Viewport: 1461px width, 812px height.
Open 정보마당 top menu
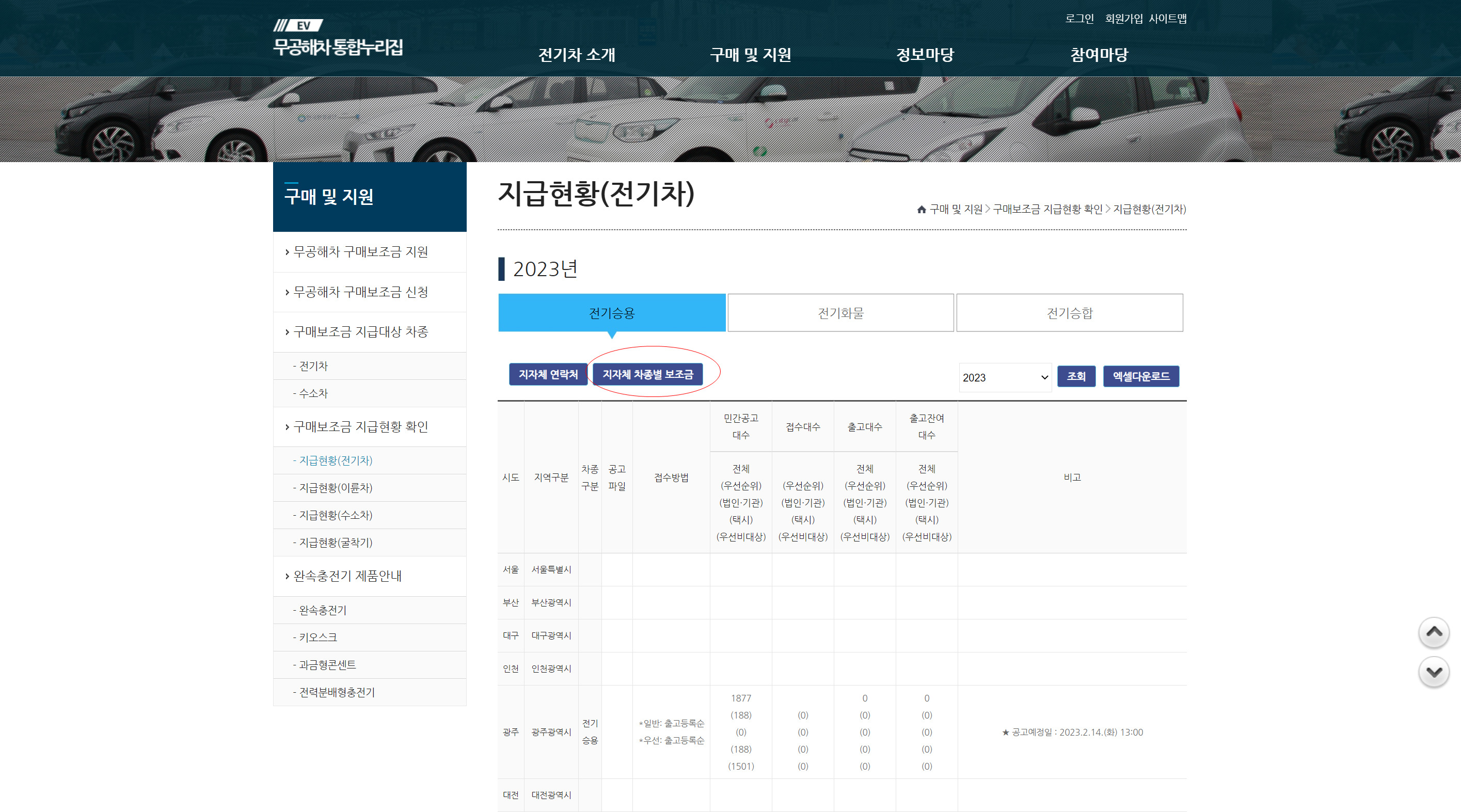[925, 54]
